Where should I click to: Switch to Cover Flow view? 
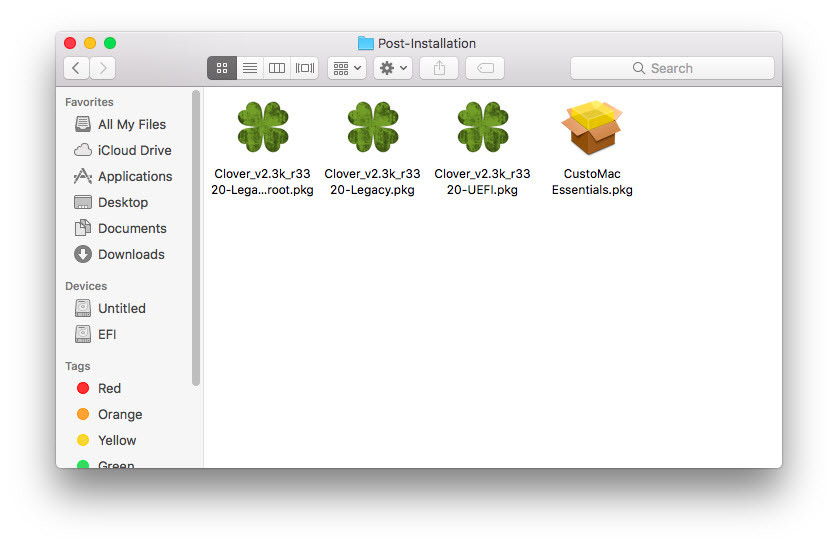305,68
